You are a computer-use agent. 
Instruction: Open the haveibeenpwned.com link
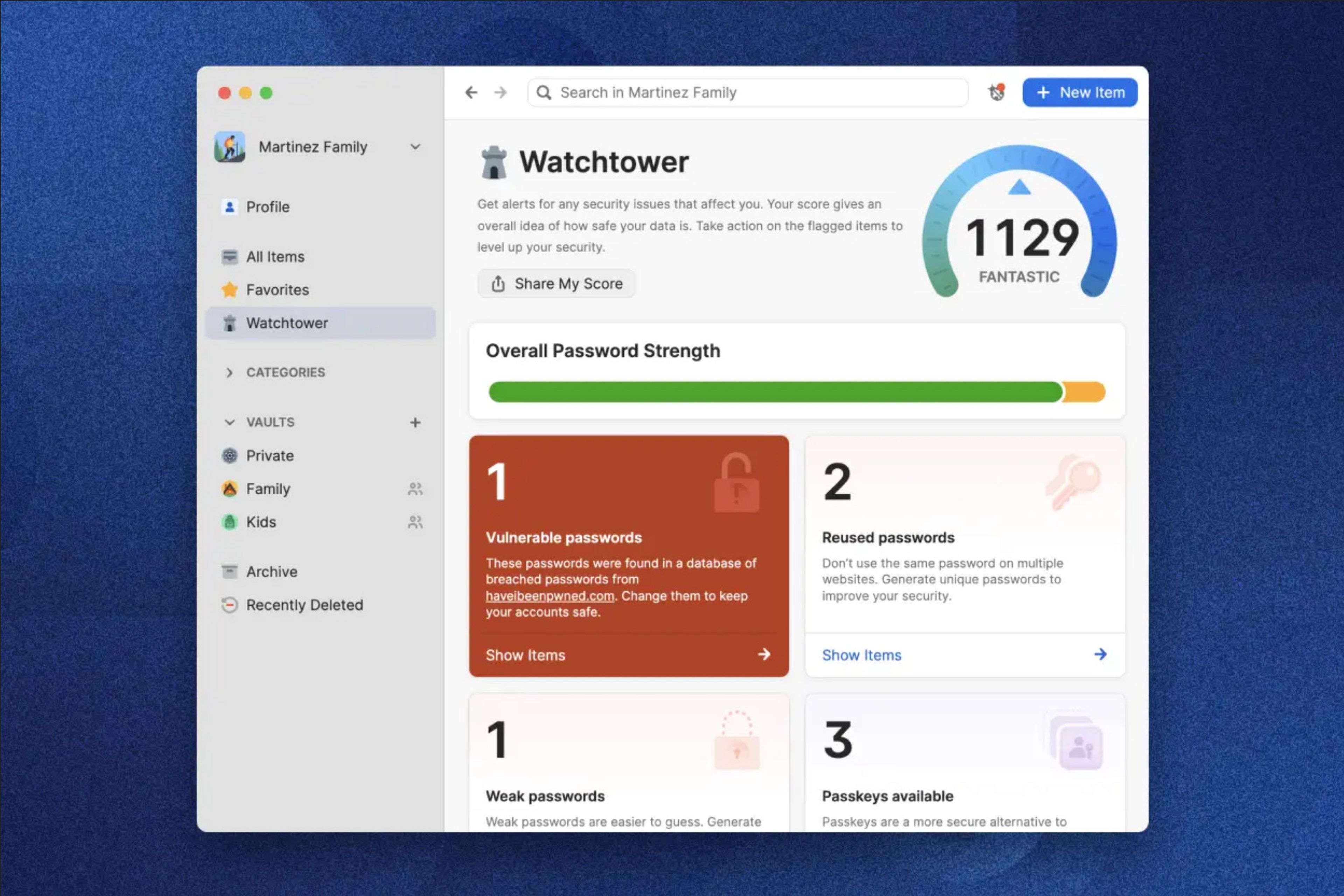(550, 596)
